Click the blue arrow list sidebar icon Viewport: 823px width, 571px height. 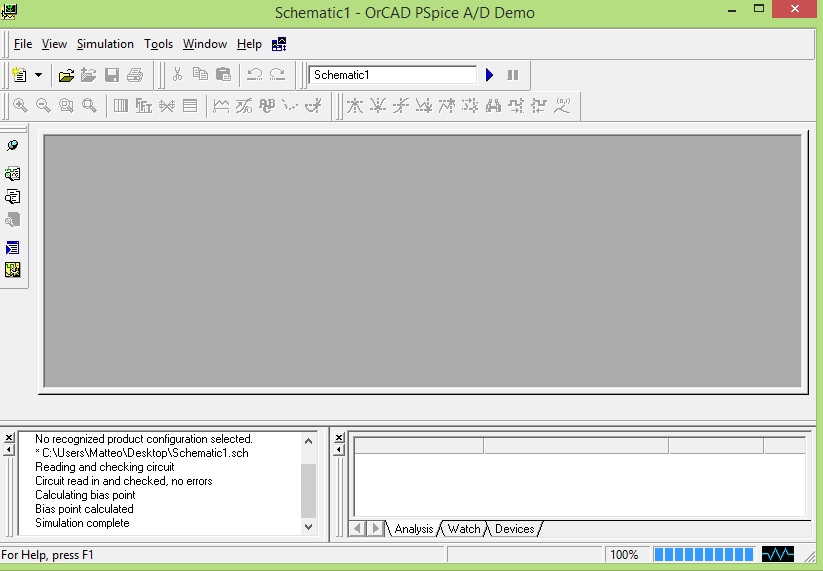pyautogui.click(x=12, y=247)
